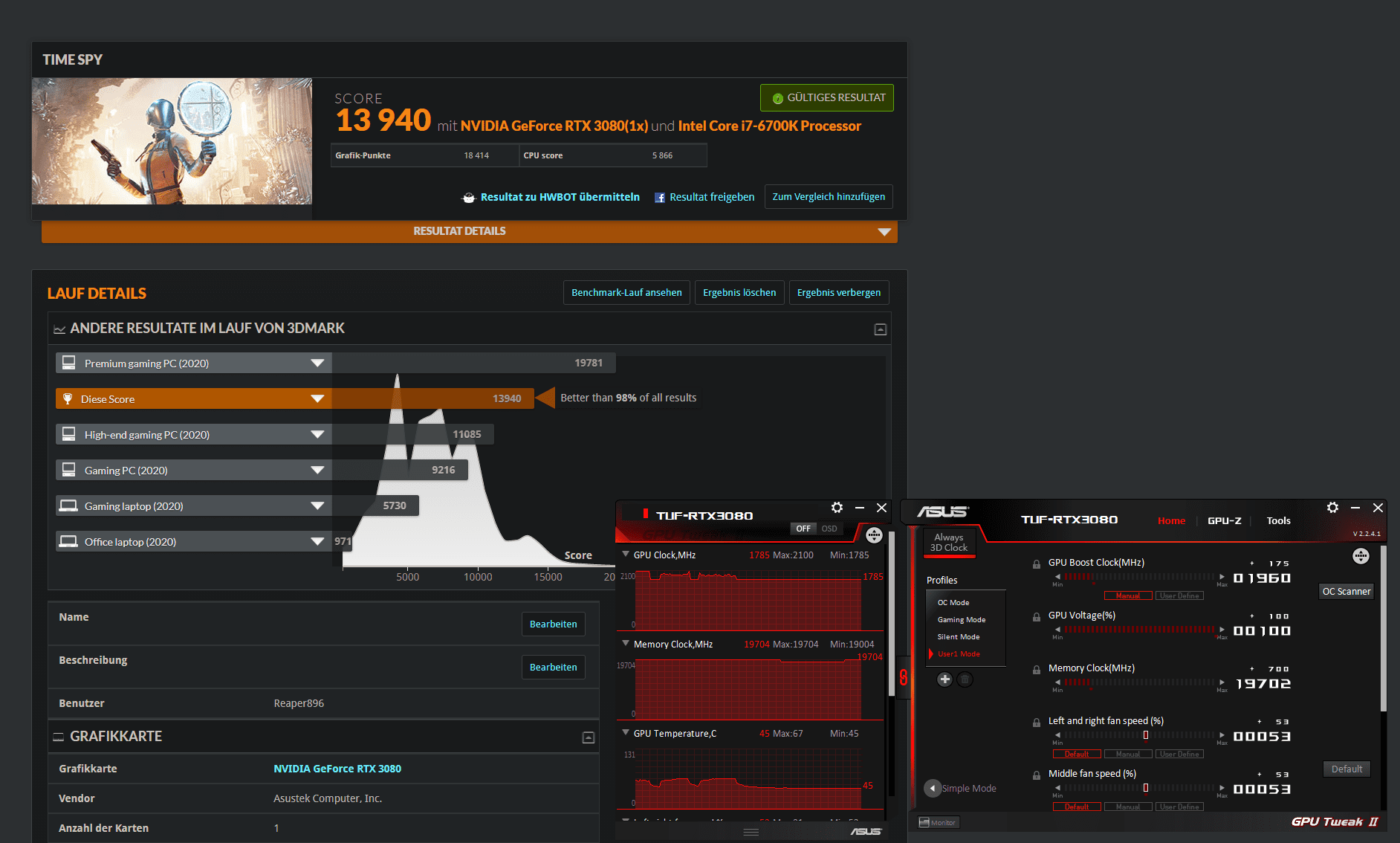Select Silent Mode profile
The height and width of the screenshot is (843, 1400).
[x=959, y=636]
